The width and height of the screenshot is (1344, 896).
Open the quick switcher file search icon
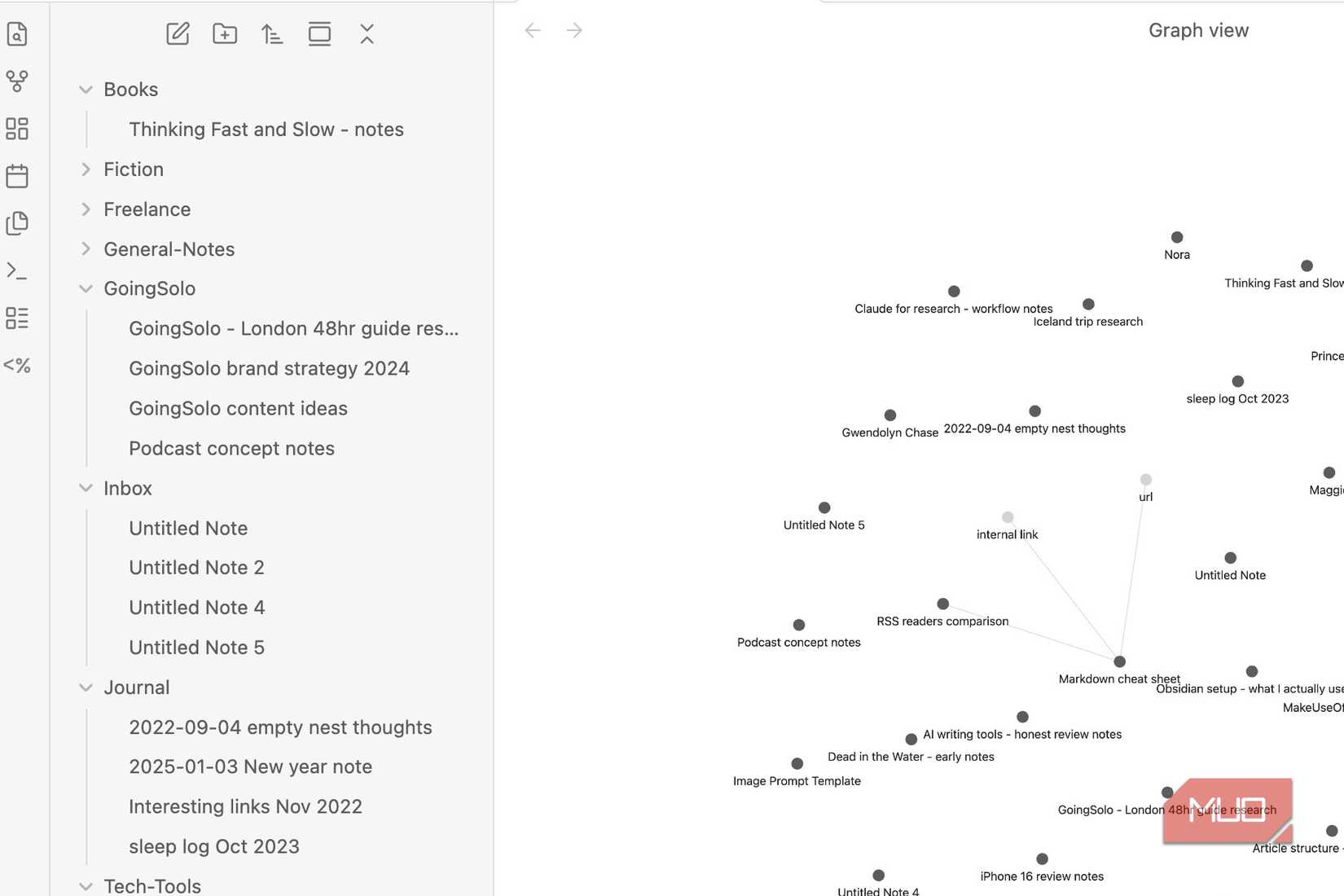coord(17,34)
